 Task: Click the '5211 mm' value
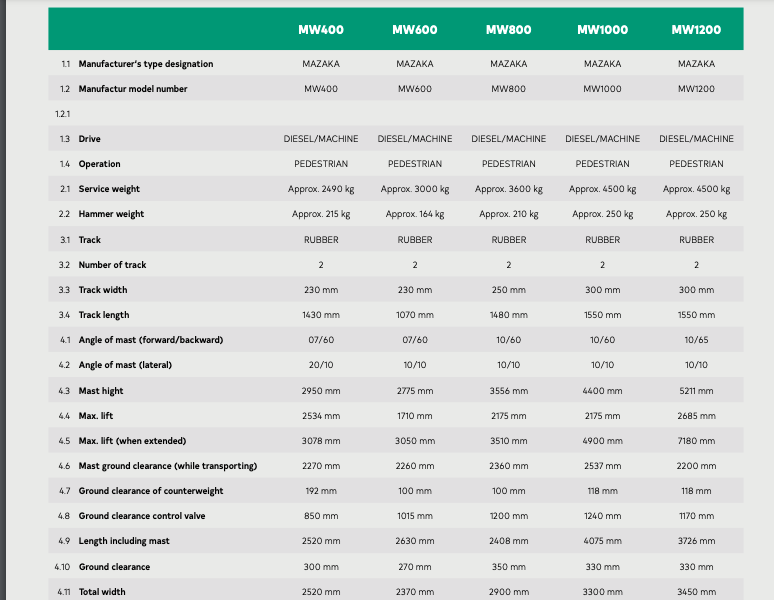pos(696,391)
